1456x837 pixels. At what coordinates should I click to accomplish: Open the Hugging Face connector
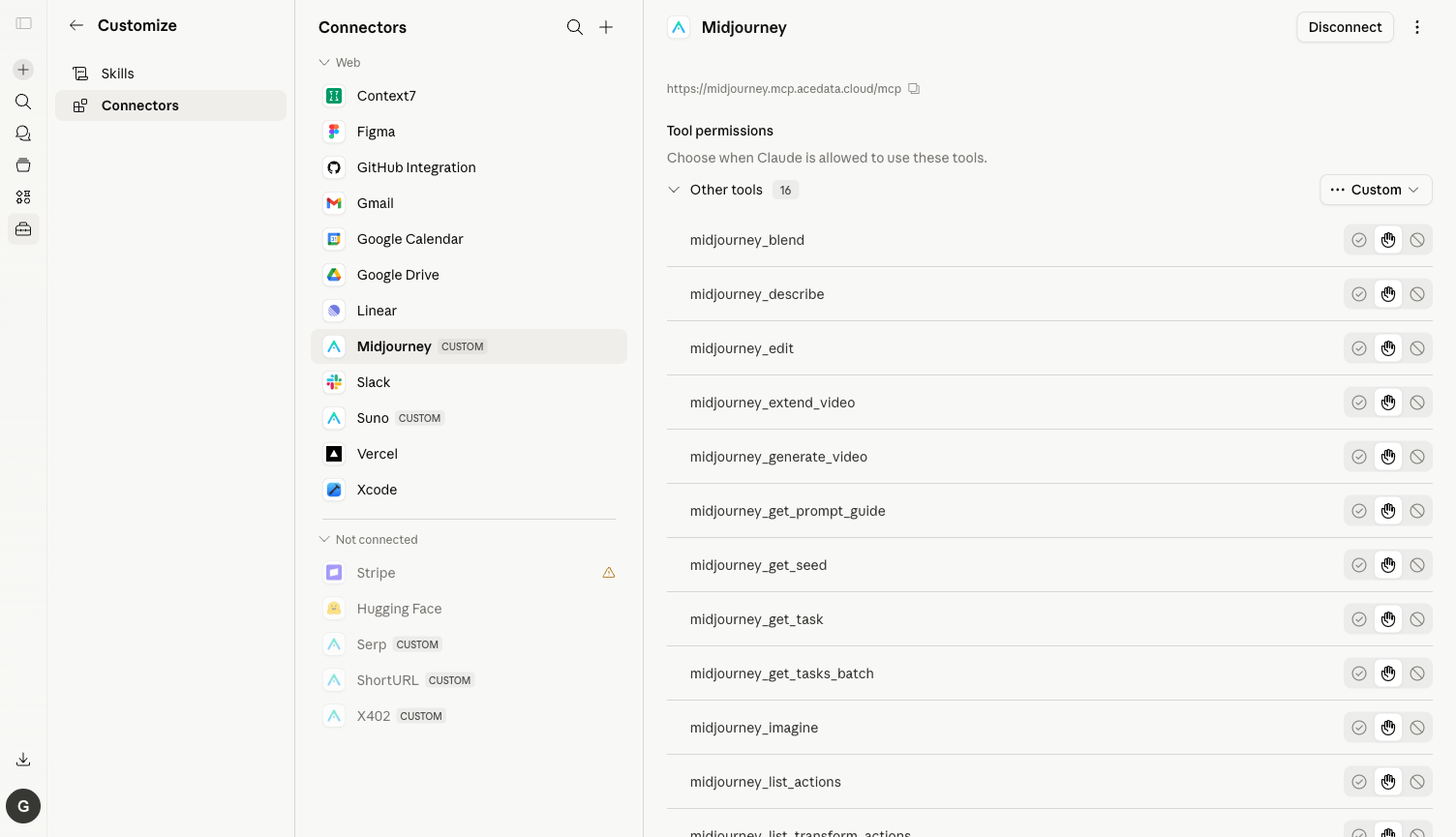[x=469, y=609]
